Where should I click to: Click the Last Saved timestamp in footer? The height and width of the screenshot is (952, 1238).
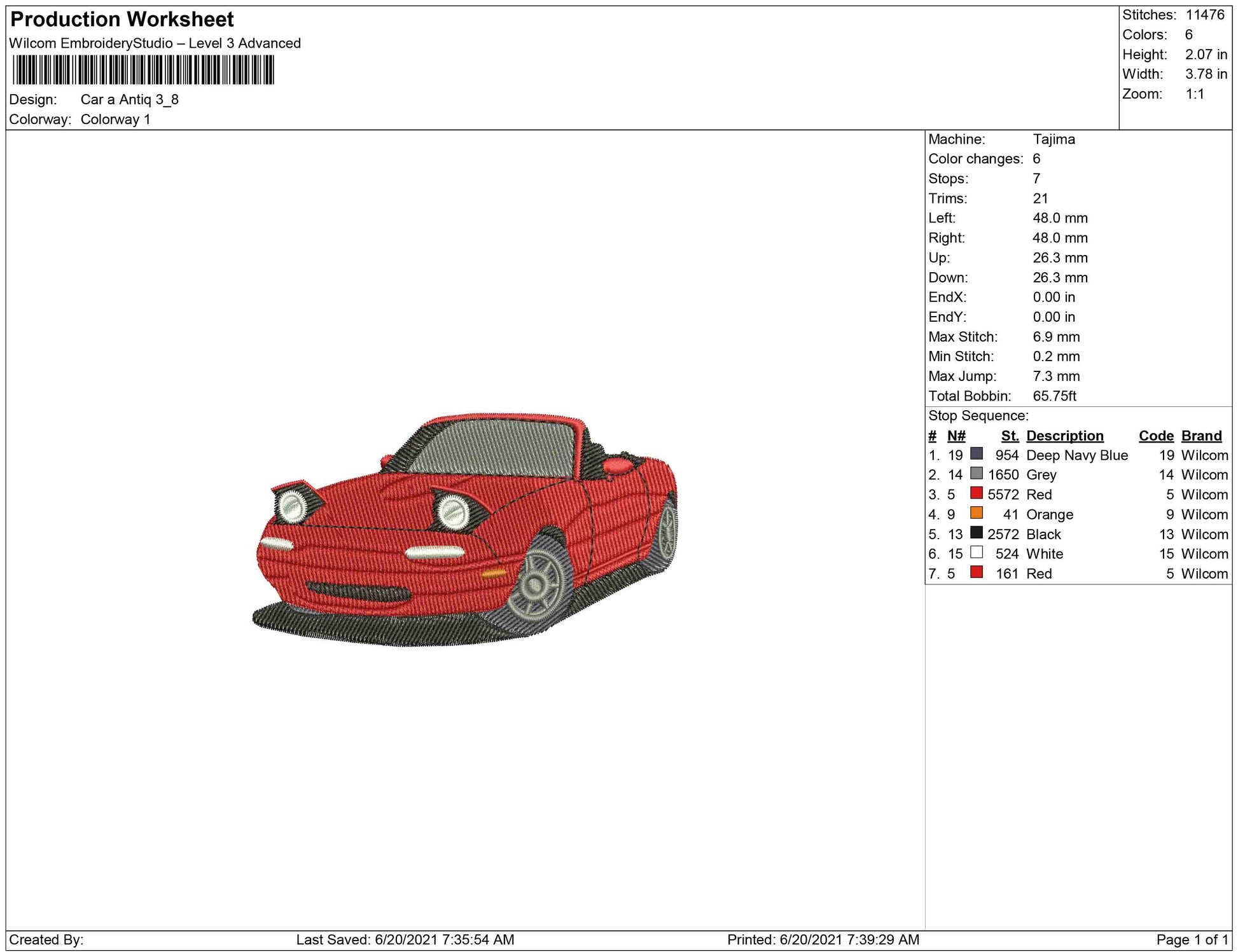click(405, 939)
